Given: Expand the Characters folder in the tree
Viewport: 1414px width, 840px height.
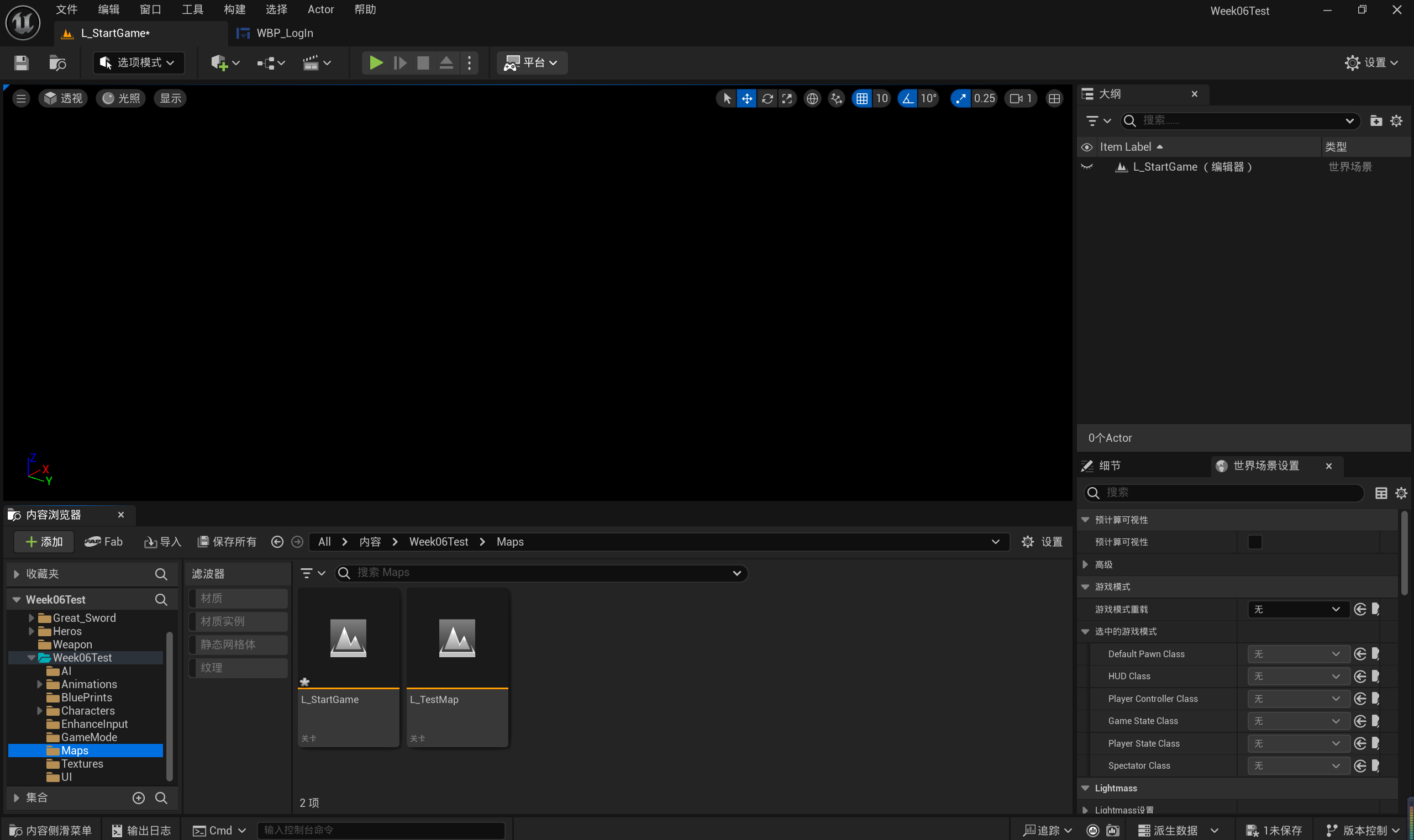Looking at the screenshot, I should 40,710.
